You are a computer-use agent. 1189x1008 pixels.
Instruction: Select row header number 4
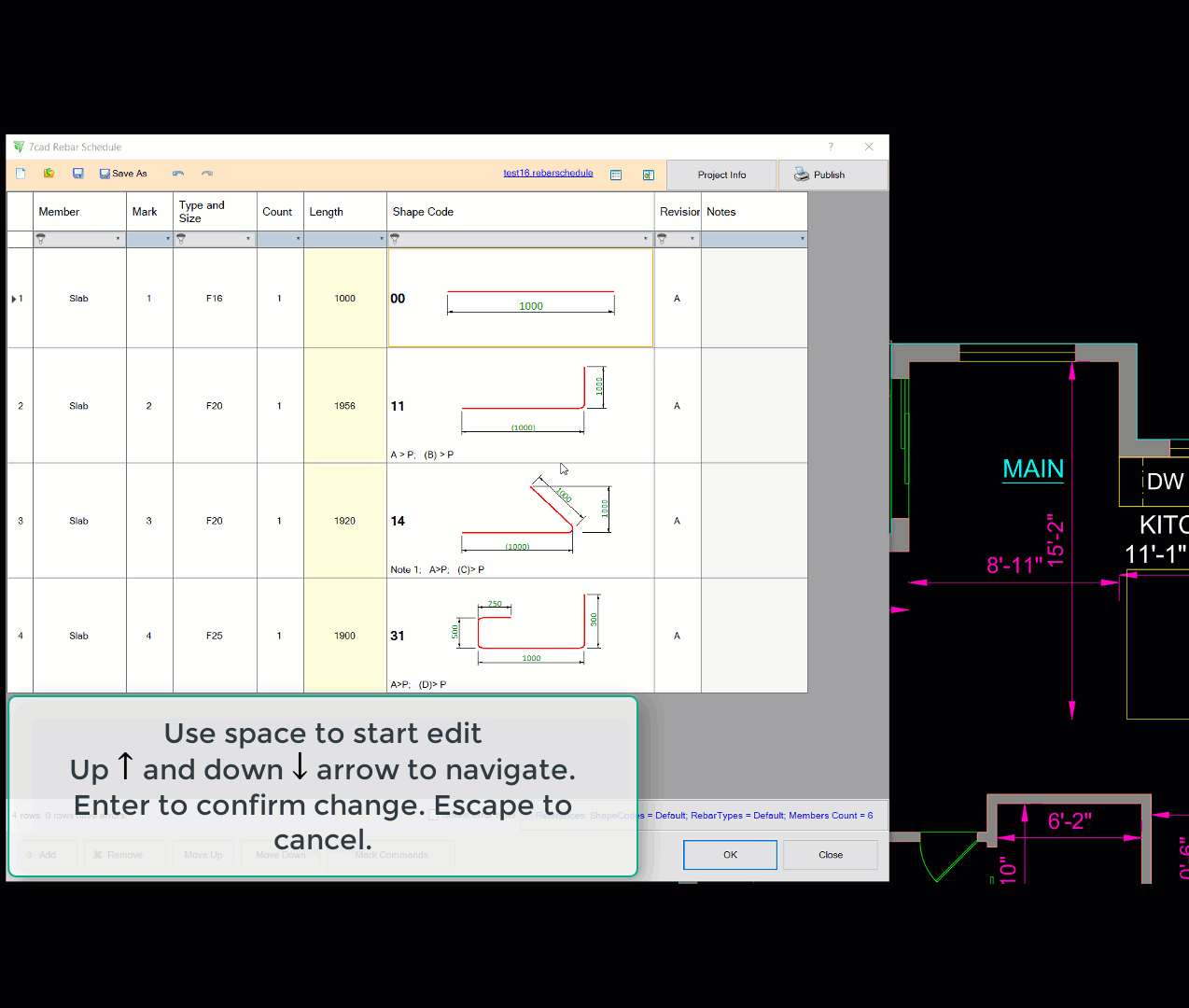(x=20, y=636)
